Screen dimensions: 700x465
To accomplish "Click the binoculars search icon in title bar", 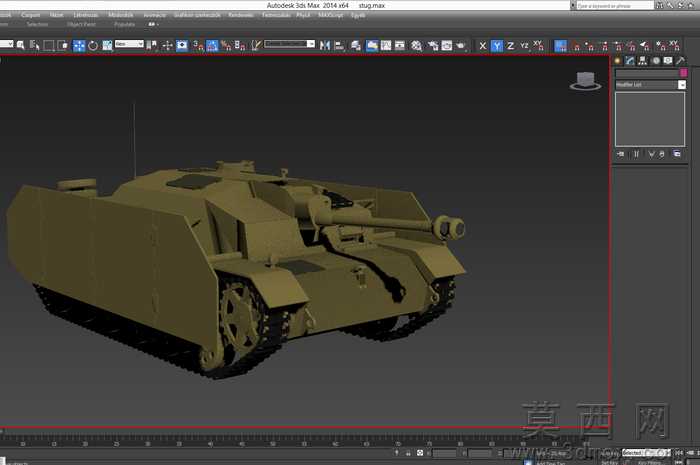I will [x=659, y=5].
